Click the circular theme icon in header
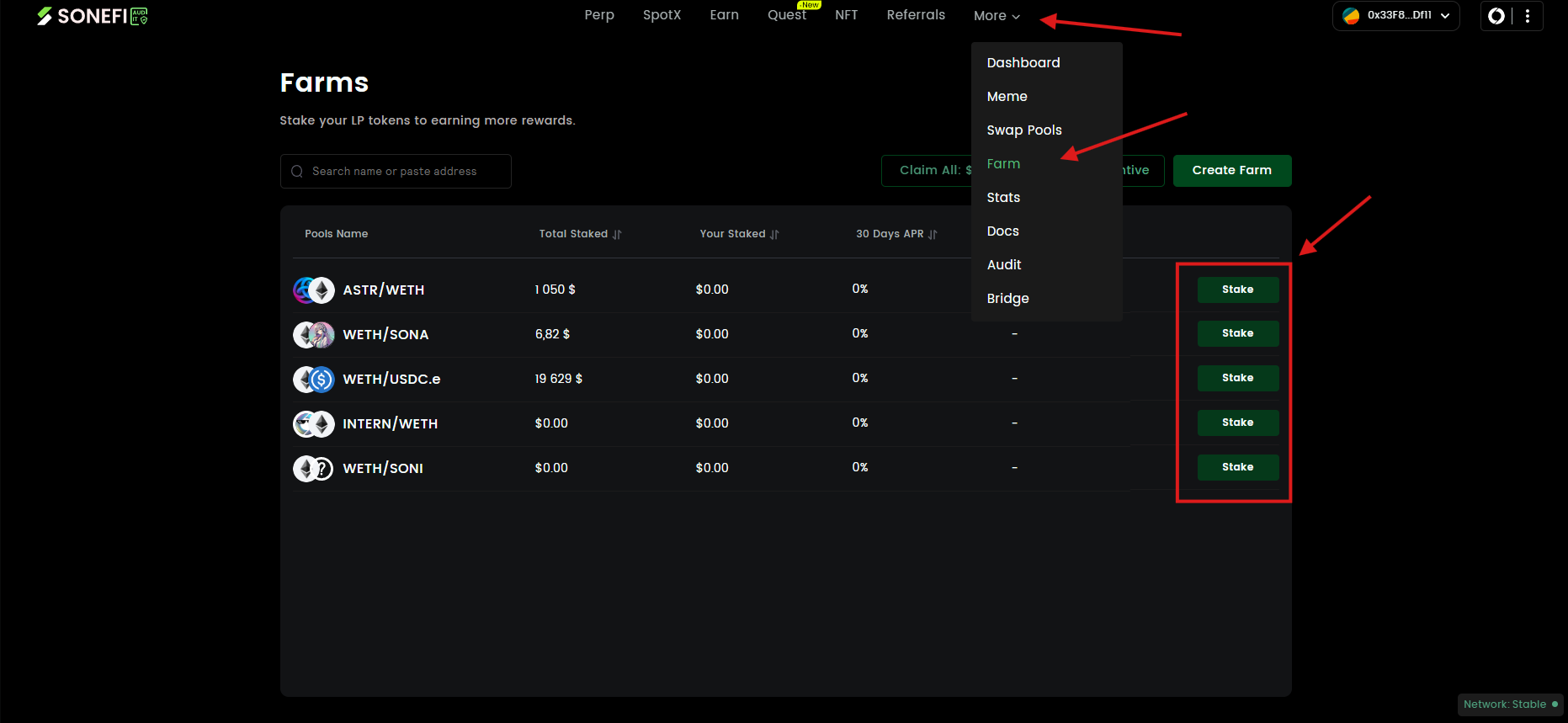The height and width of the screenshot is (723, 1568). click(x=1496, y=16)
